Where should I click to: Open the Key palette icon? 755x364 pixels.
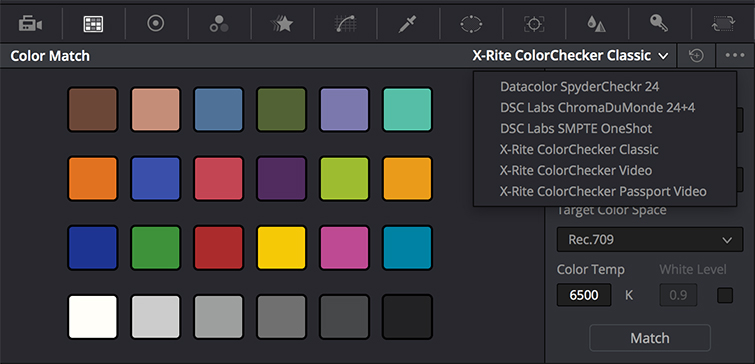(659, 23)
